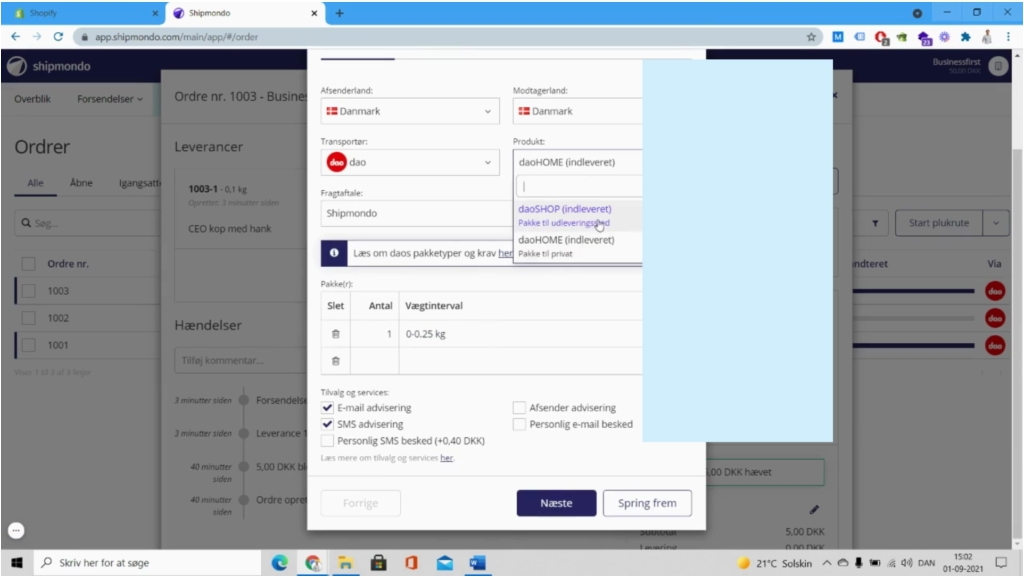Open Windows Start menu
This screenshot has width=1024, height=577.
(17, 563)
